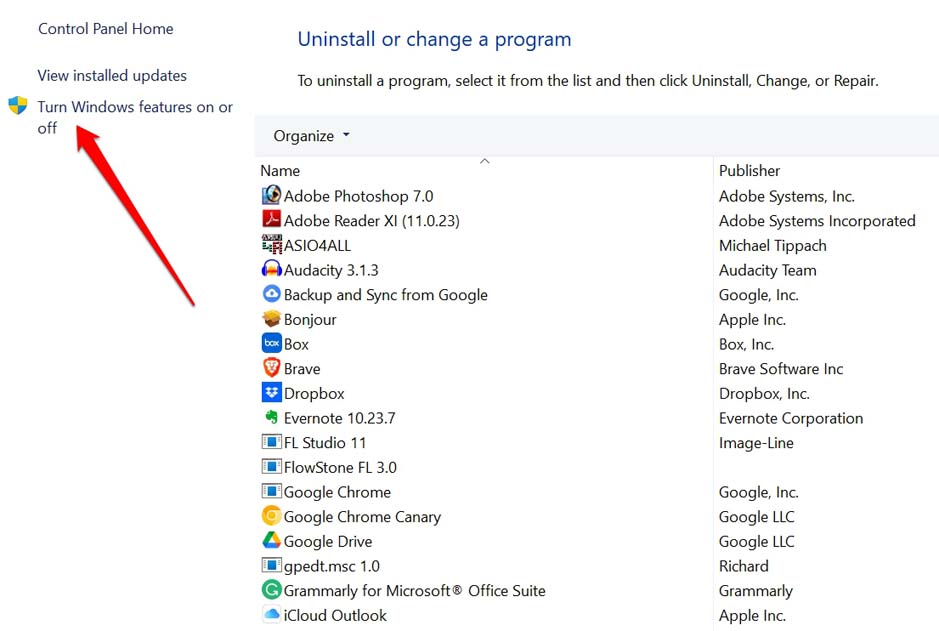Image resolution: width=939 pixels, height=631 pixels.
Task: Select Adobe Photoshop 7.0 in the list
Action: pos(358,196)
